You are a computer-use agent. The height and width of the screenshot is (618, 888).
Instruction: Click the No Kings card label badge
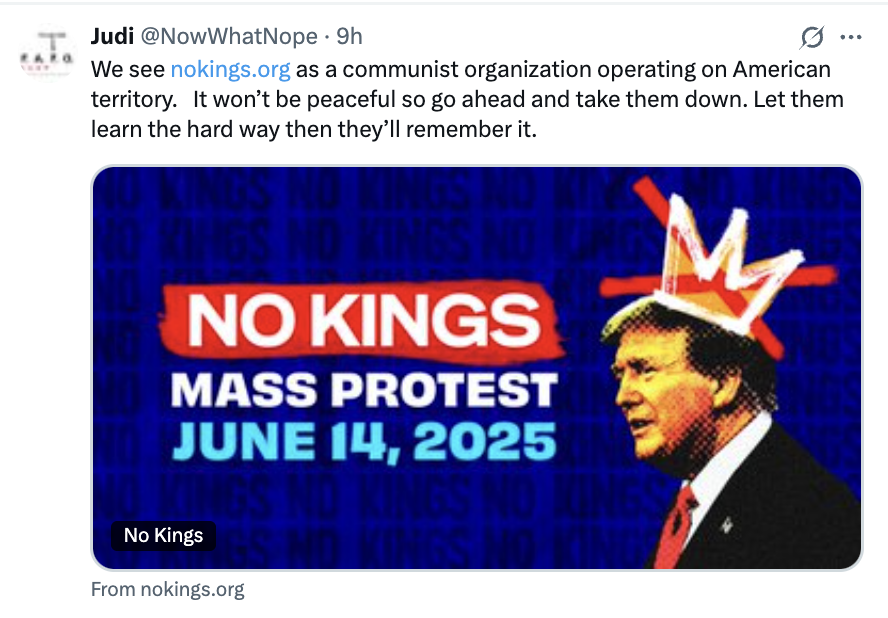(x=163, y=536)
